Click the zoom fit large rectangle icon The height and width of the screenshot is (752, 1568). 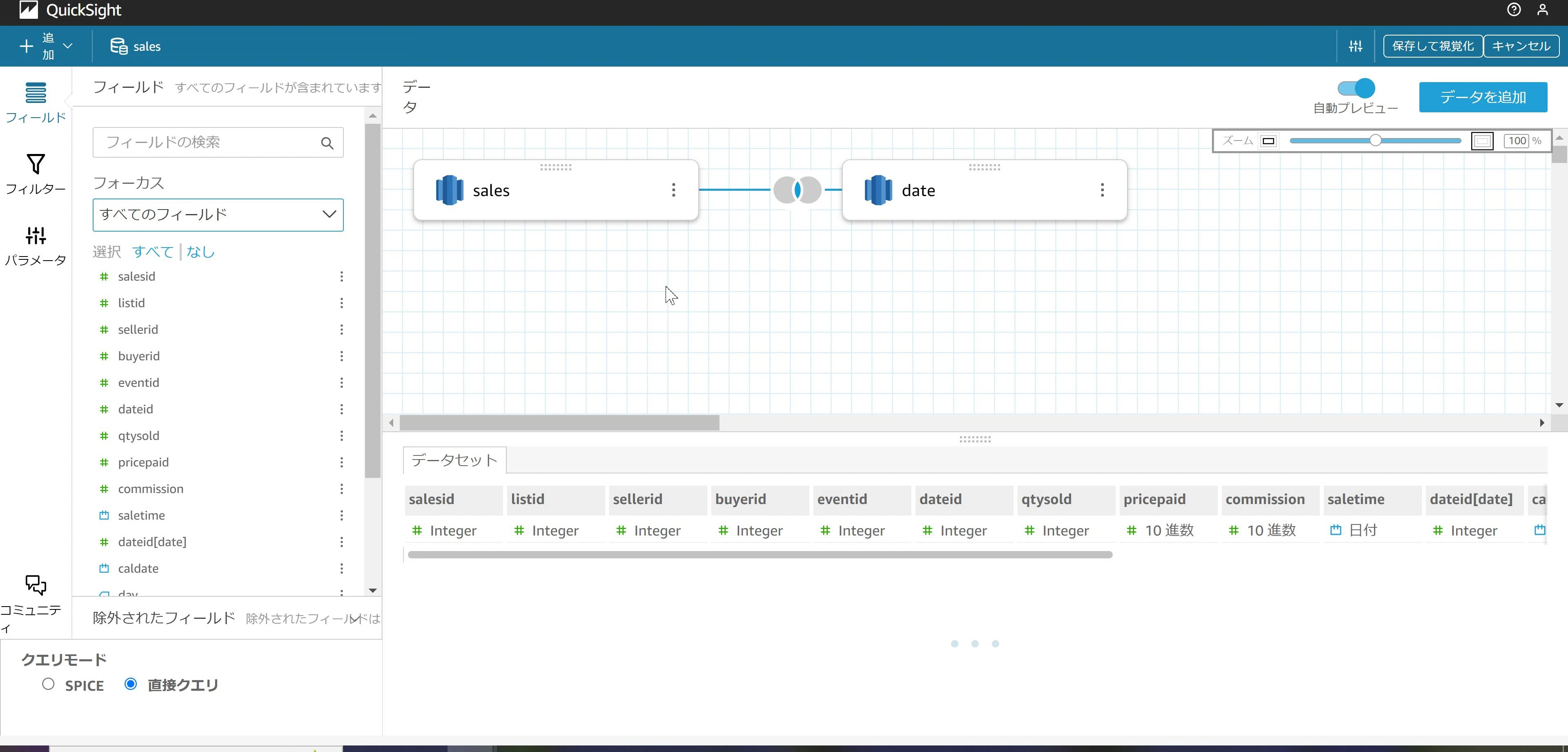pyautogui.click(x=1481, y=141)
